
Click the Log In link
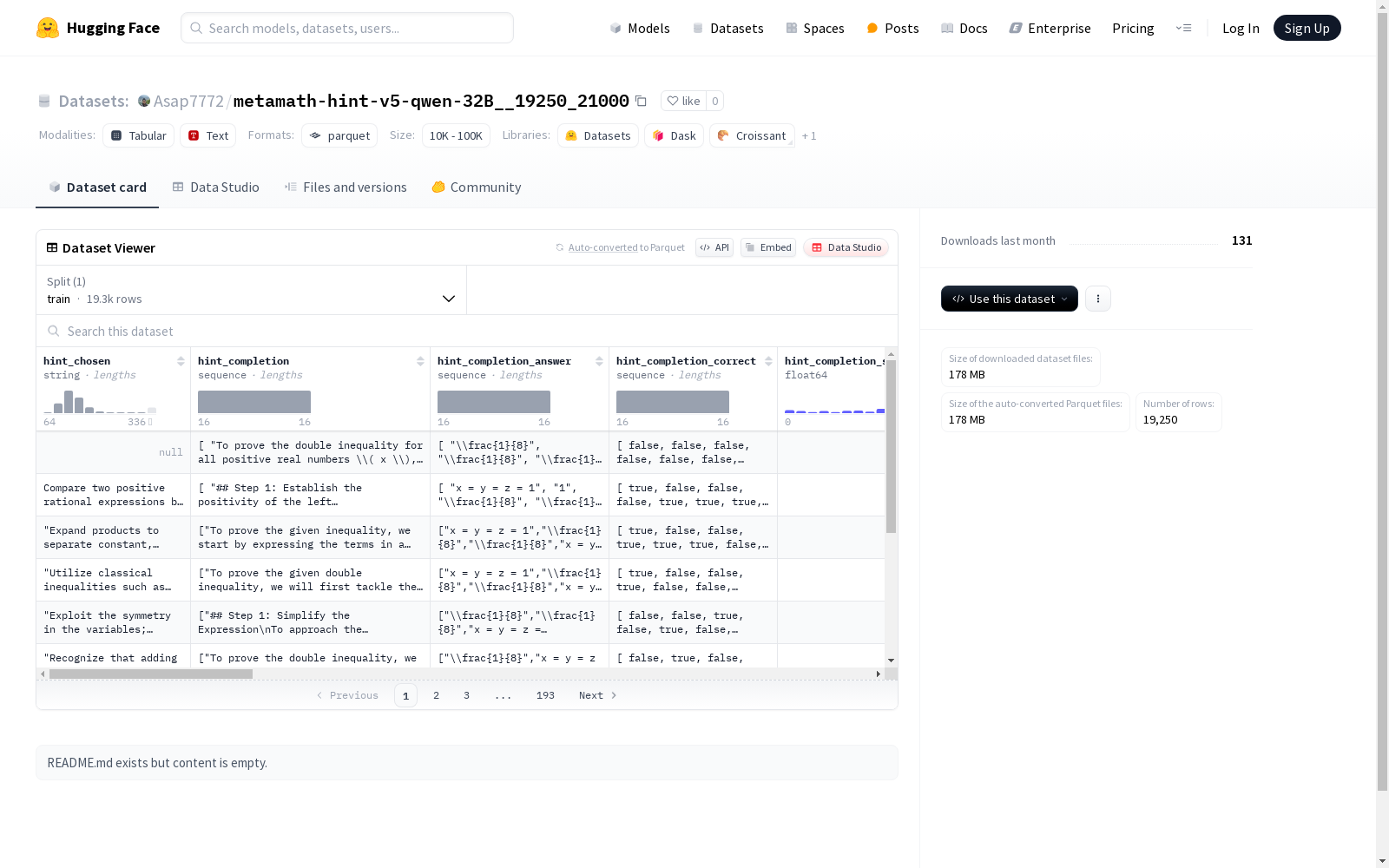click(1241, 28)
